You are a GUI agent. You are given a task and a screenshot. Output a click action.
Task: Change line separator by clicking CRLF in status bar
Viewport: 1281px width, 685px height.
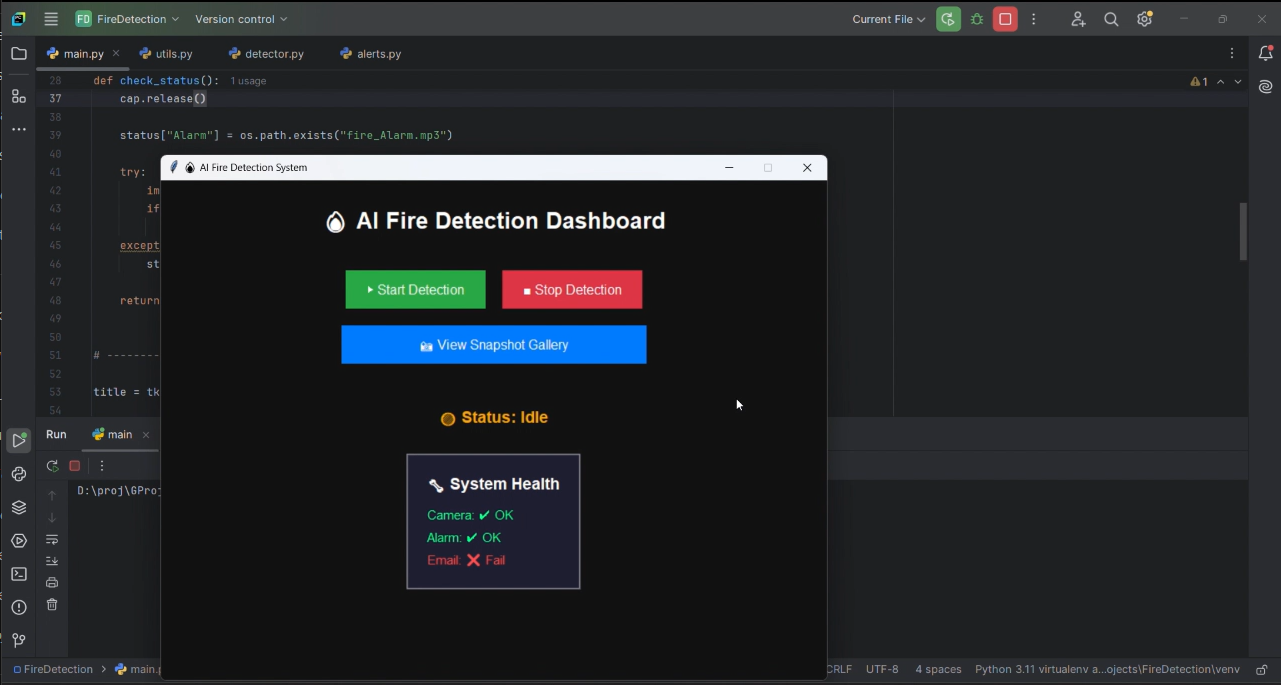838,669
